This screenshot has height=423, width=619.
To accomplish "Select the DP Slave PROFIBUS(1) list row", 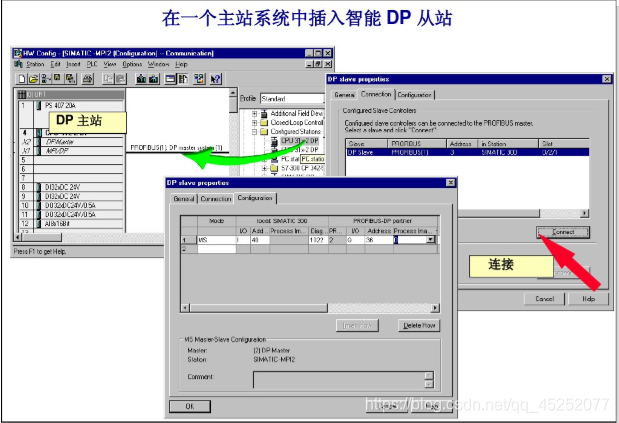I will pos(467,152).
